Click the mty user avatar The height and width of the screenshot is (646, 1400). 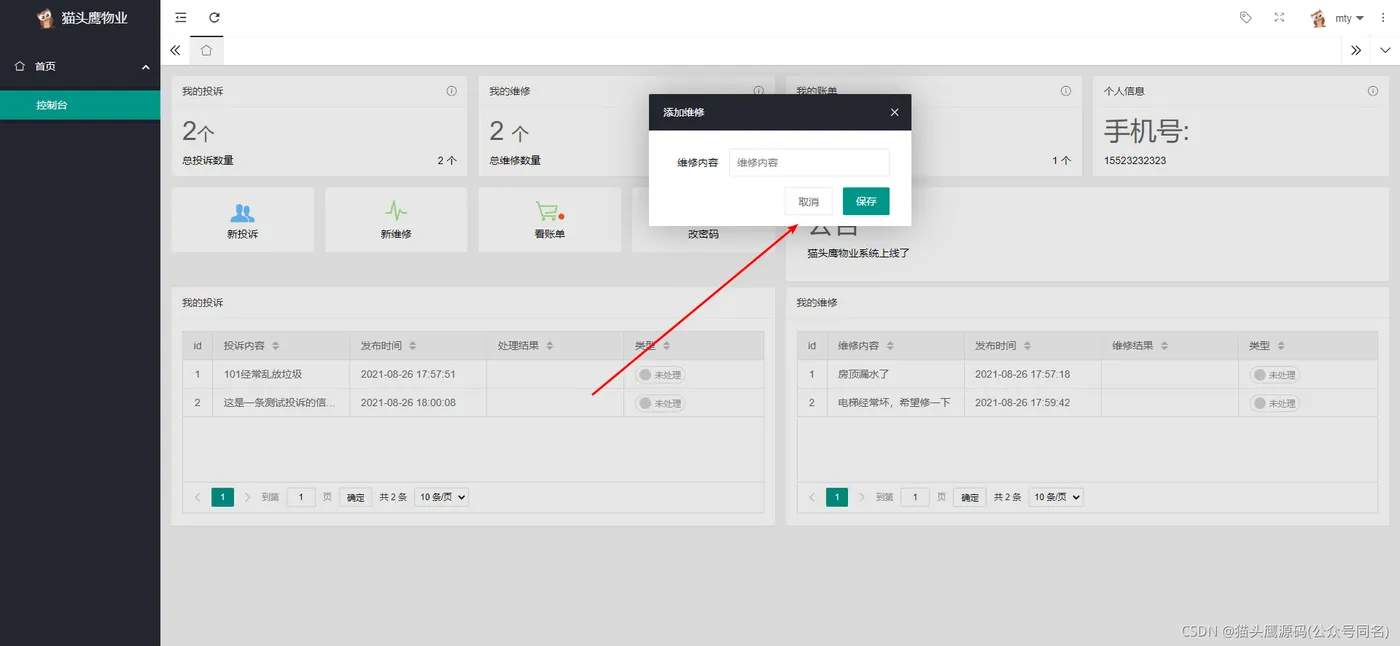pos(1319,18)
